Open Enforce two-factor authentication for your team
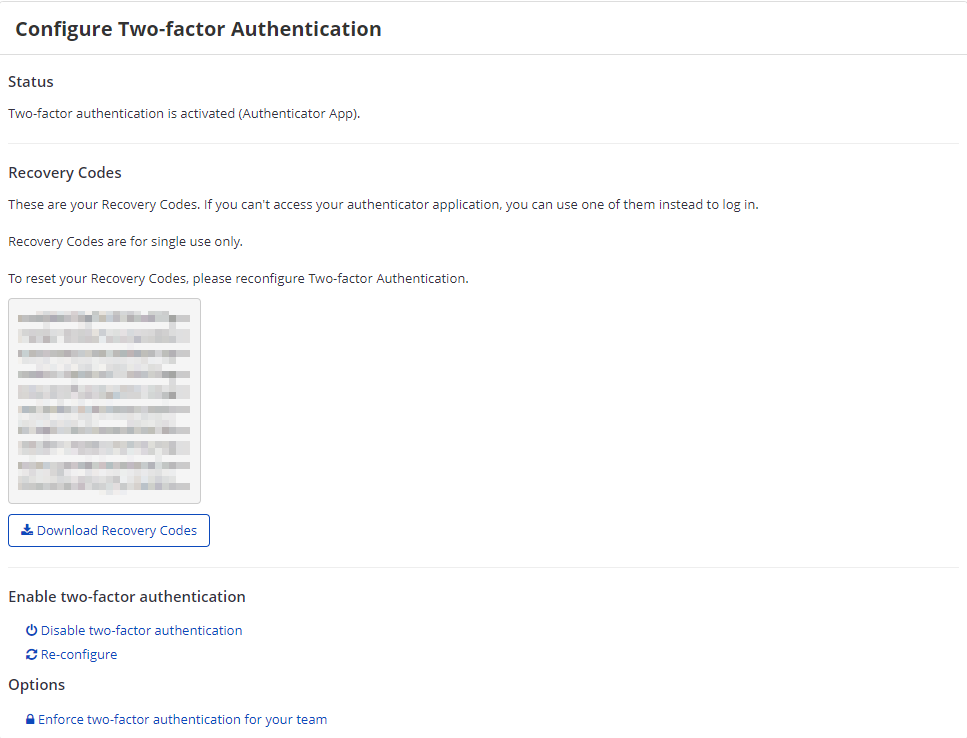Screen dimensions: 967x738 [185, 719]
